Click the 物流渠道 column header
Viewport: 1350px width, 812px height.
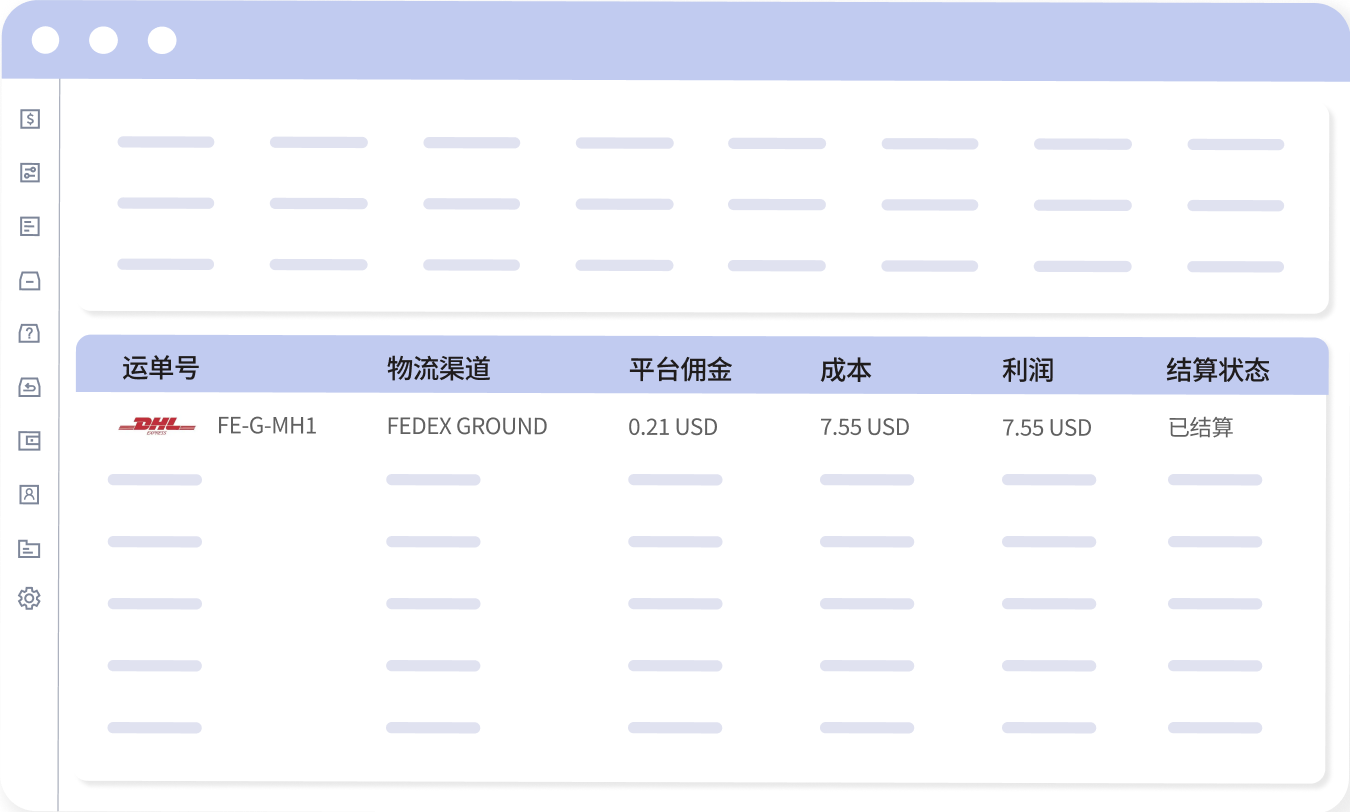[x=439, y=369]
